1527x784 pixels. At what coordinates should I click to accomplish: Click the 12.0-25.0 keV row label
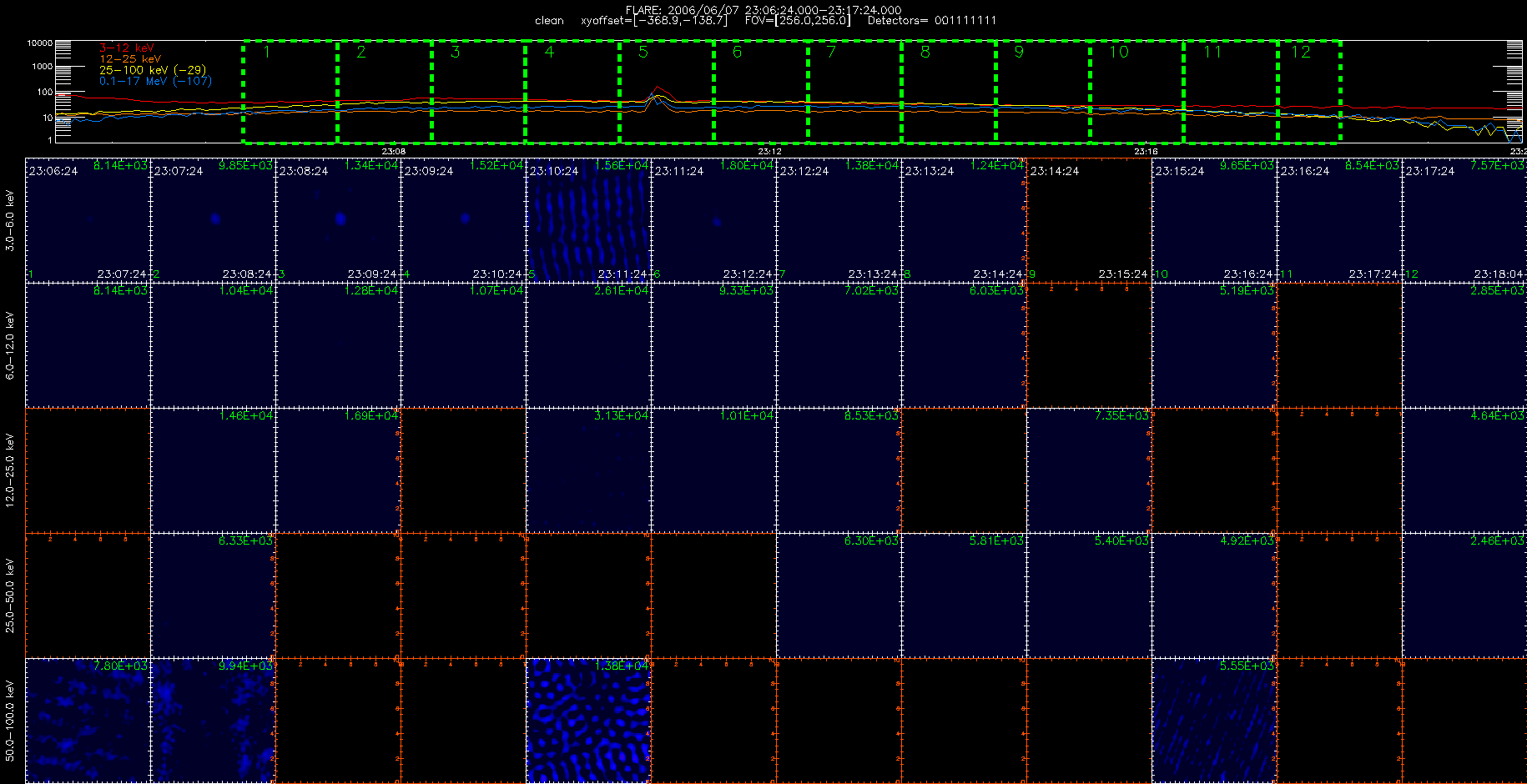(10, 470)
